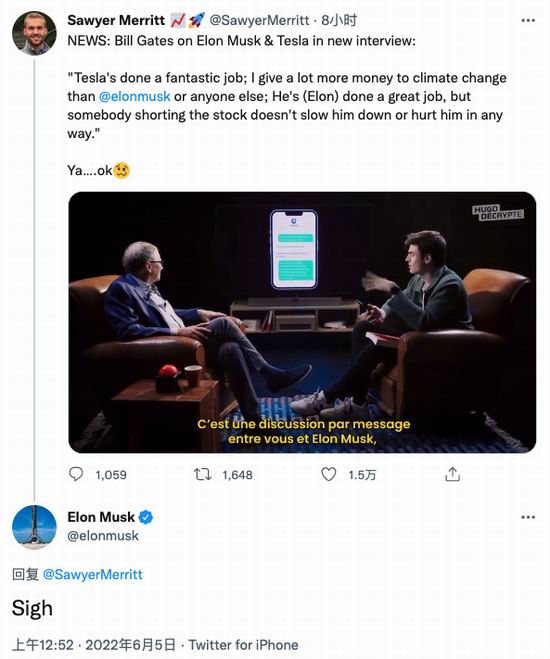This screenshot has height=659, width=550.
Task: Open the 1,648 retweets count
Action: pyautogui.click(x=237, y=475)
